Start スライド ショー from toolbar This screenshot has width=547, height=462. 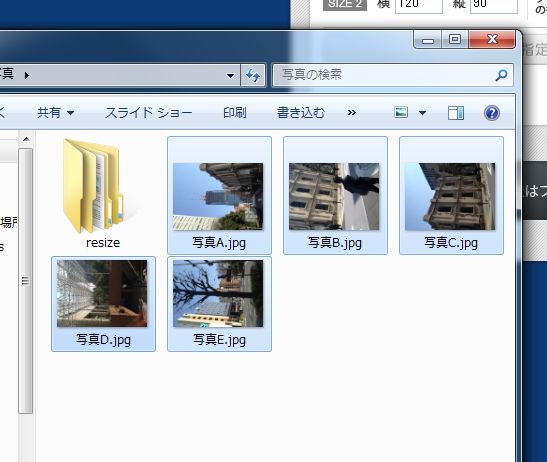tap(149, 113)
